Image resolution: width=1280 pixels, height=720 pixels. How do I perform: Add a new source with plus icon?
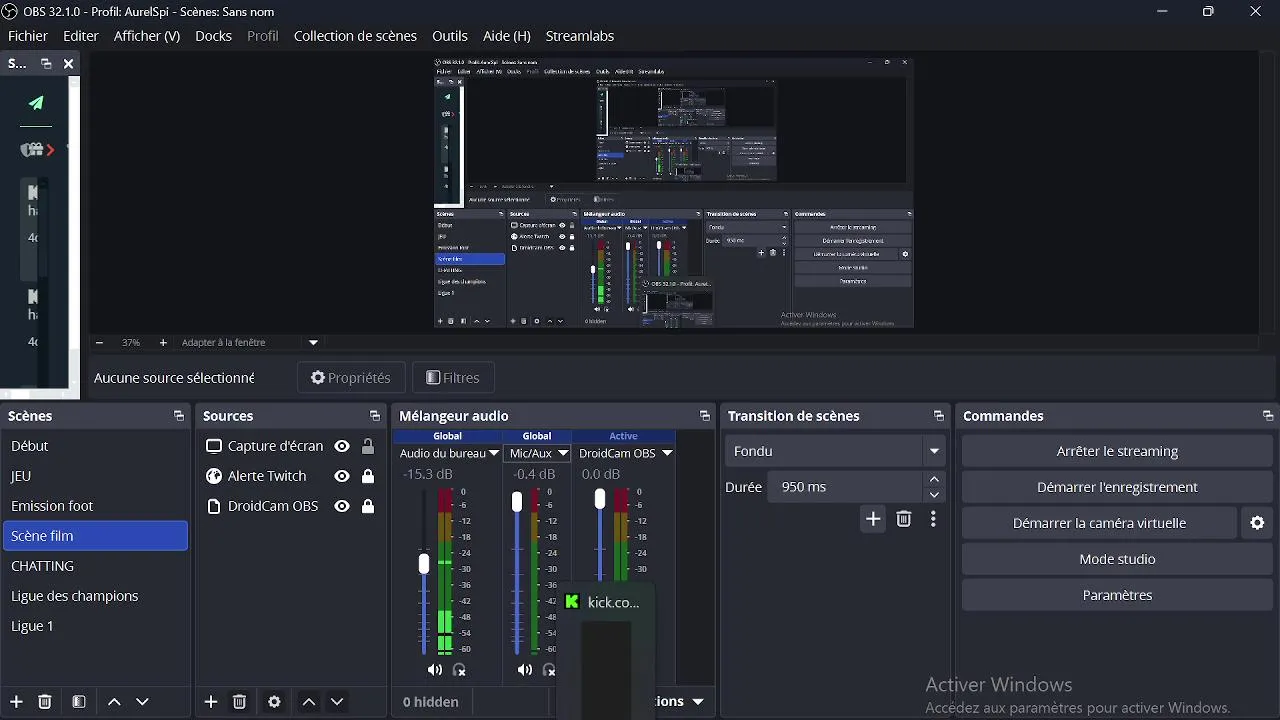(x=211, y=702)
